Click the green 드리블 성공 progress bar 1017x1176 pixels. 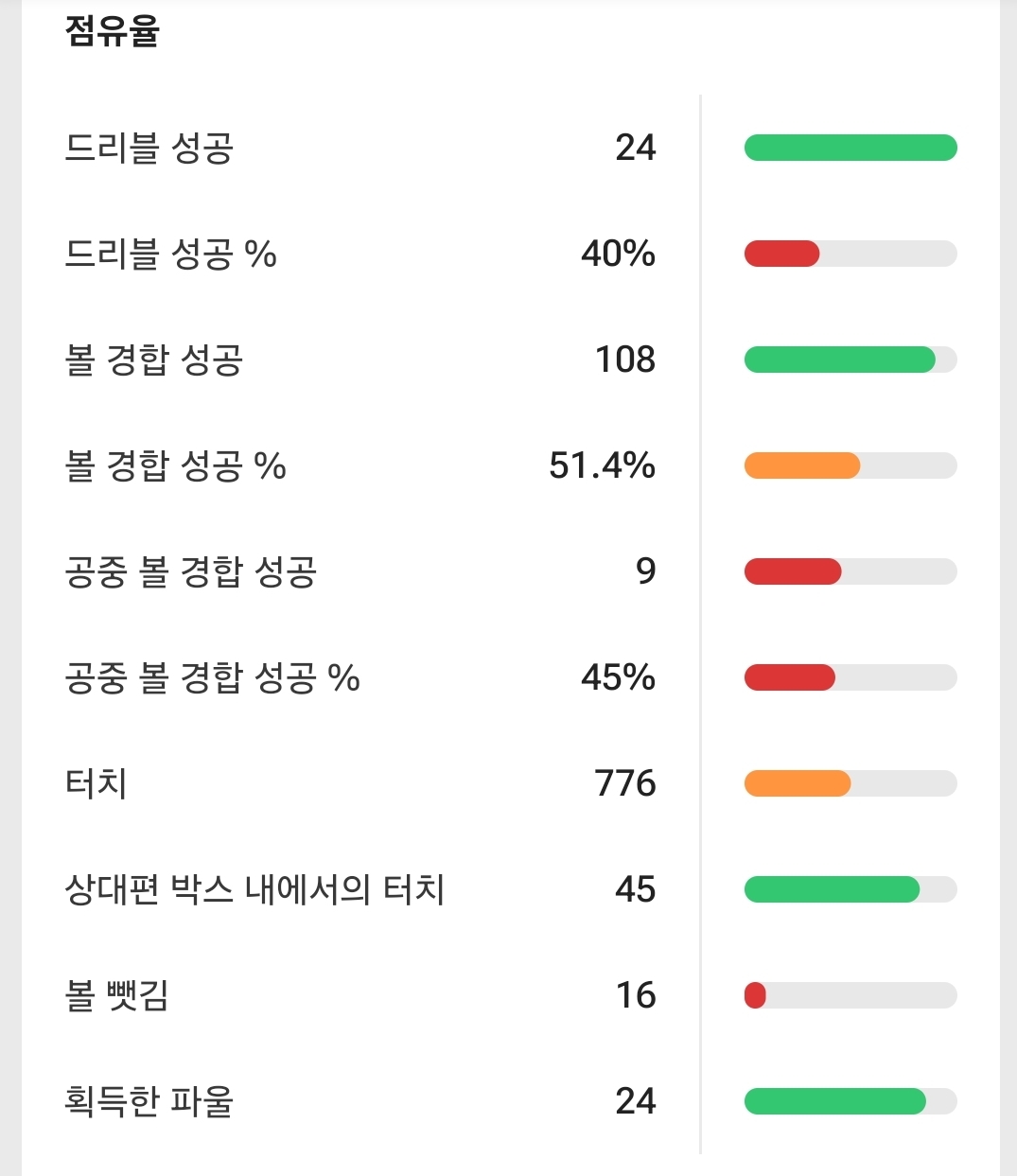[x=850, y=148]
